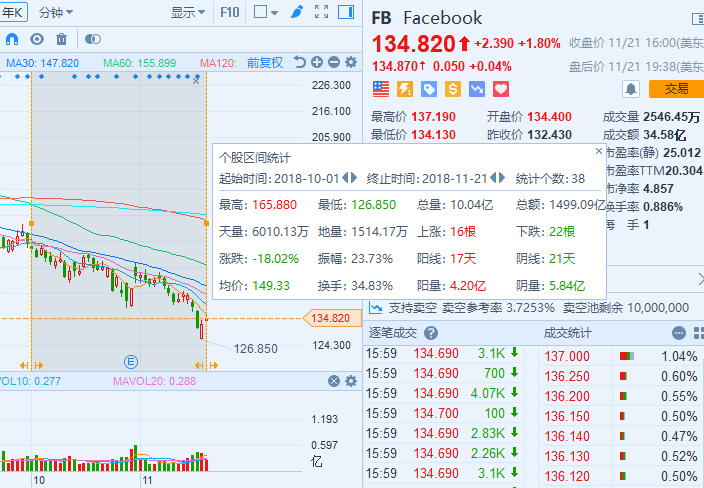
Task: Open the 显示 display options dropdown
Action: tap(187, 13)
